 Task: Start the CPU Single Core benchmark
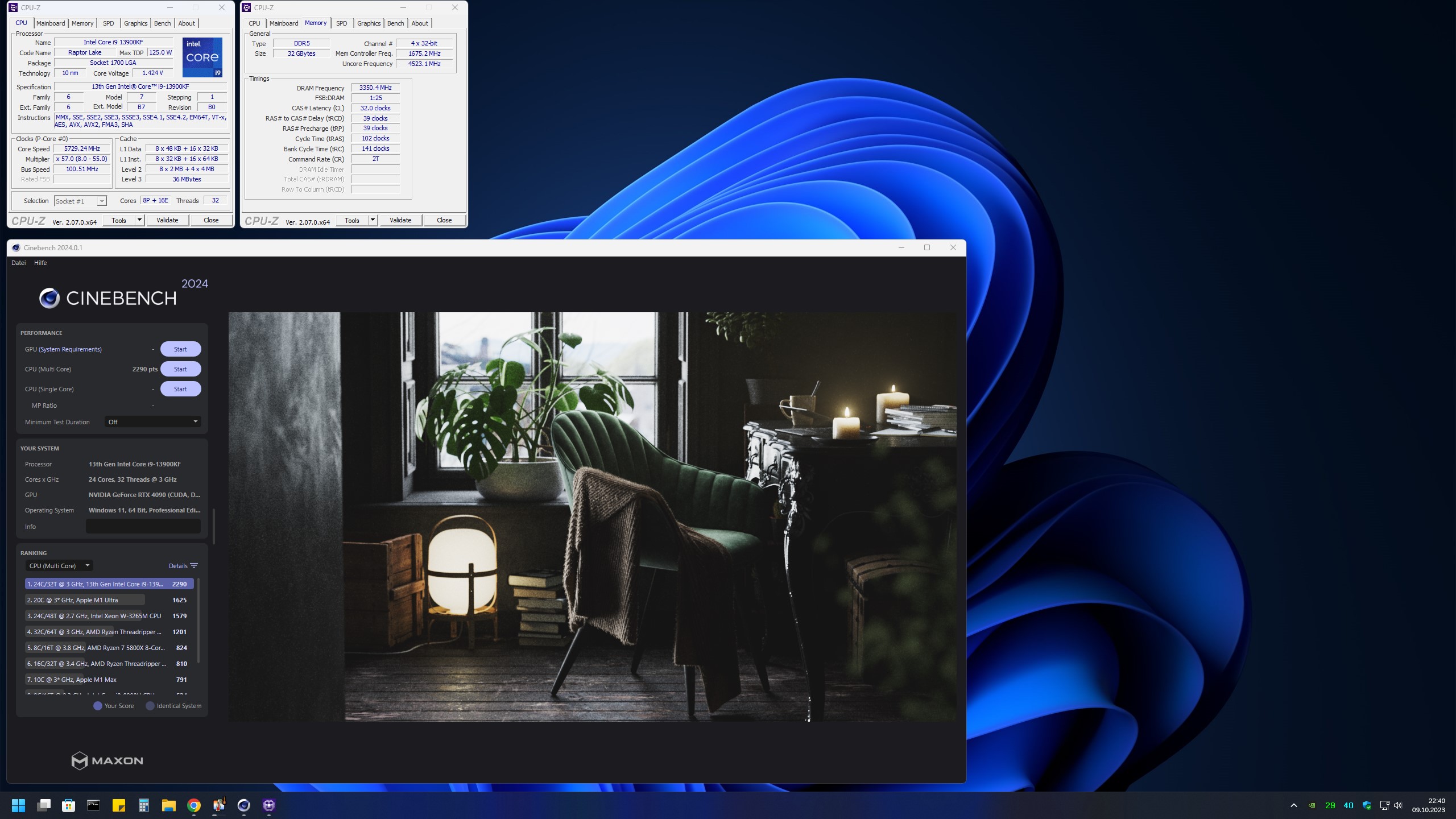[180, 389]
